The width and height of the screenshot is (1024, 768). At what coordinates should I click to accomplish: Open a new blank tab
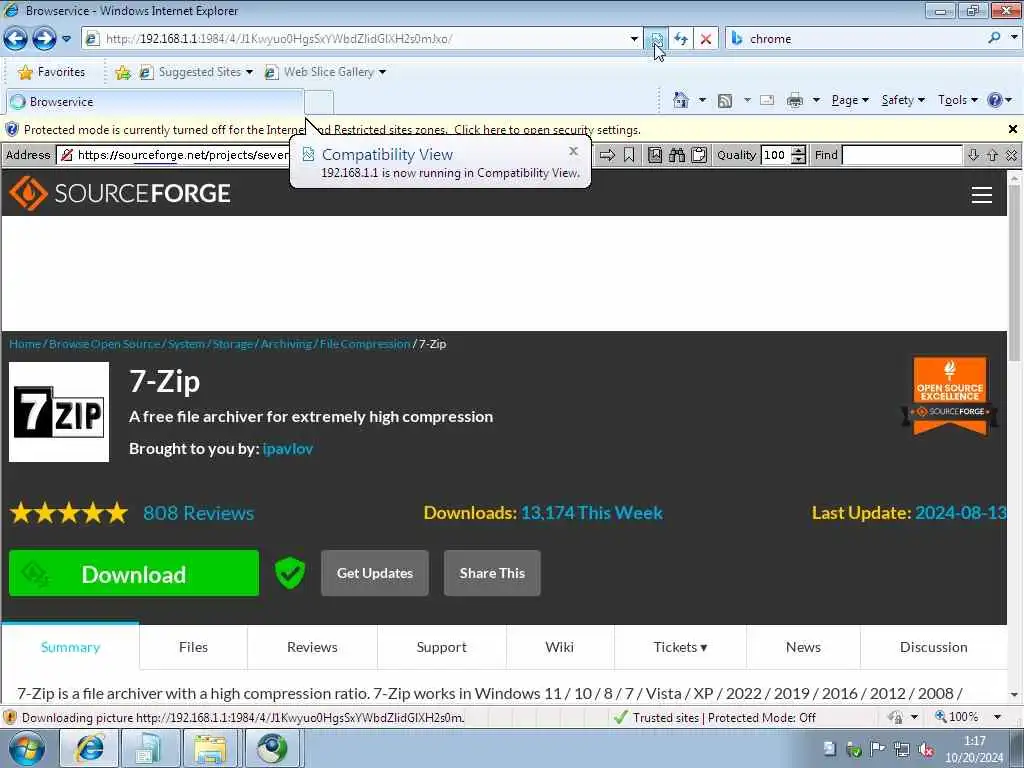point(319,103)
